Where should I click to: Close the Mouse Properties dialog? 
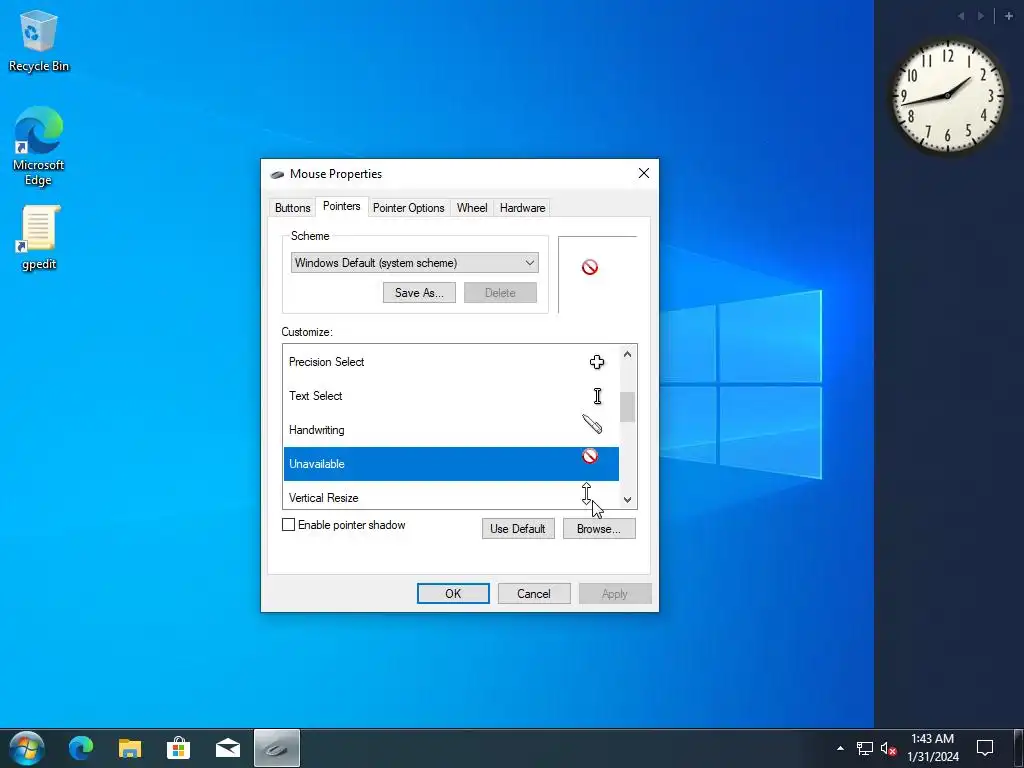coord(643,173)
